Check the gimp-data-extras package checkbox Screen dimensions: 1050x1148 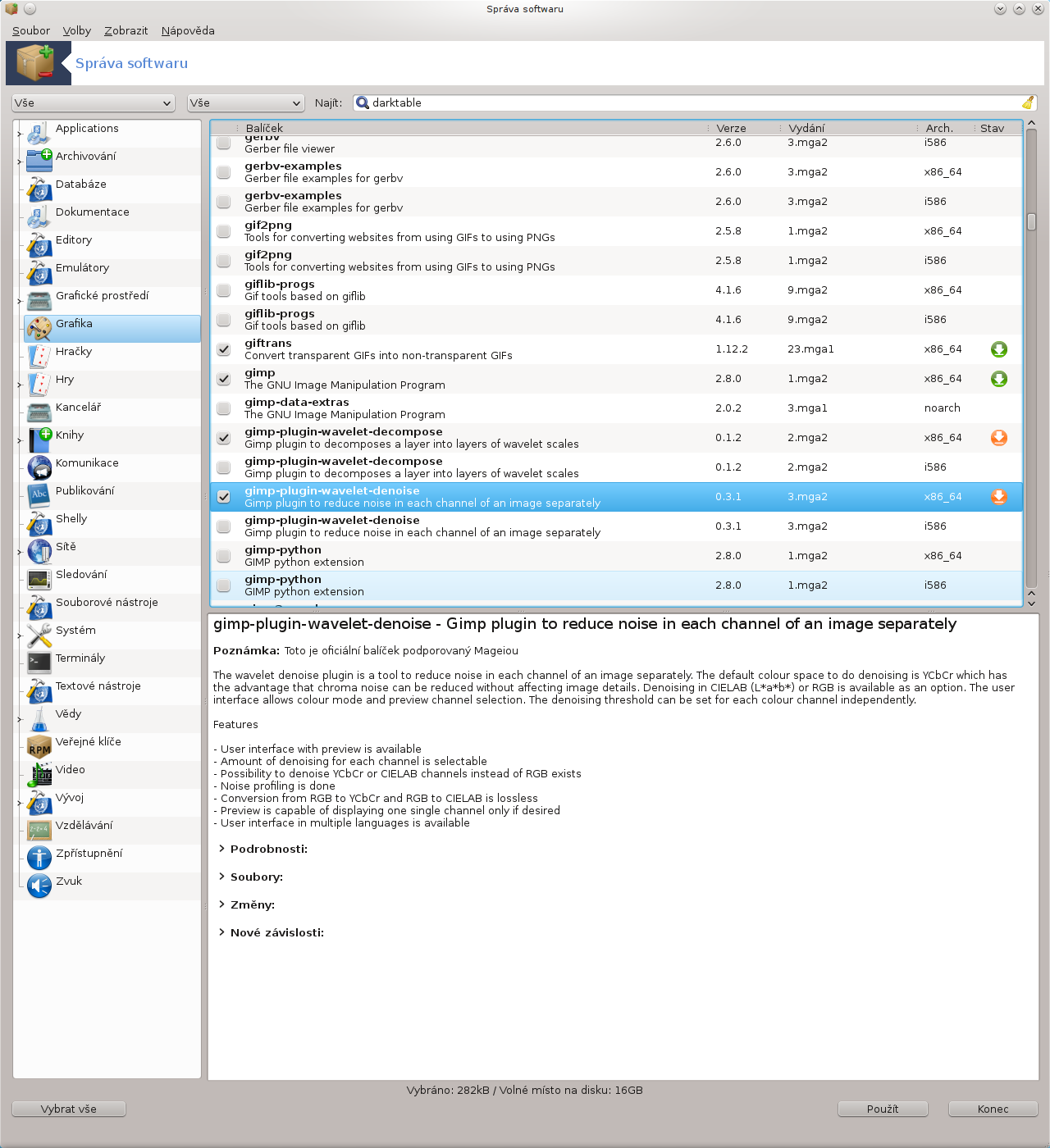click(223, 408)
